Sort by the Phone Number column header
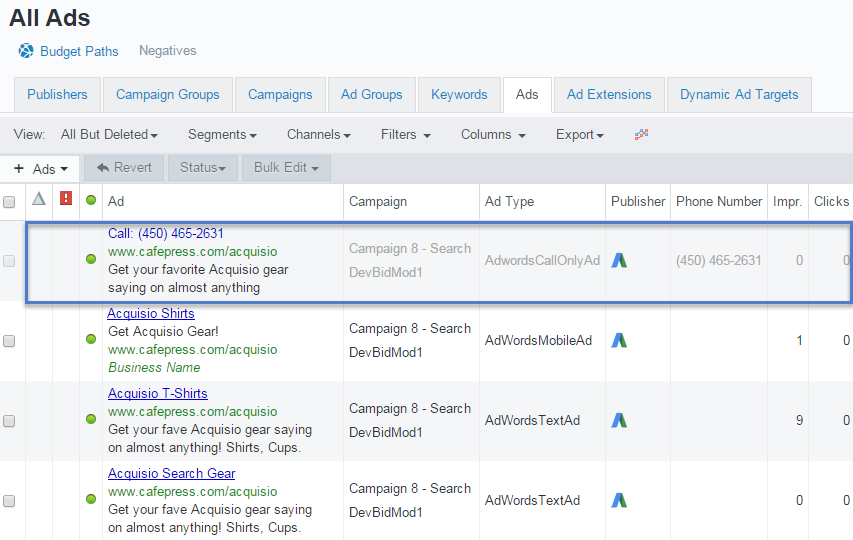The width and height of the screenshot is (853, 540). (719, 202)
